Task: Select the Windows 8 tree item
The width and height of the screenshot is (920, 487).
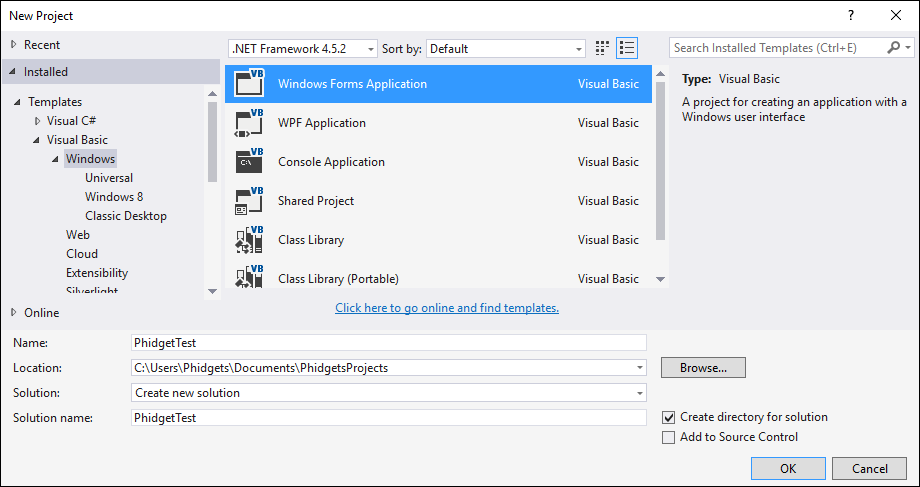Action: coord(114,197)
